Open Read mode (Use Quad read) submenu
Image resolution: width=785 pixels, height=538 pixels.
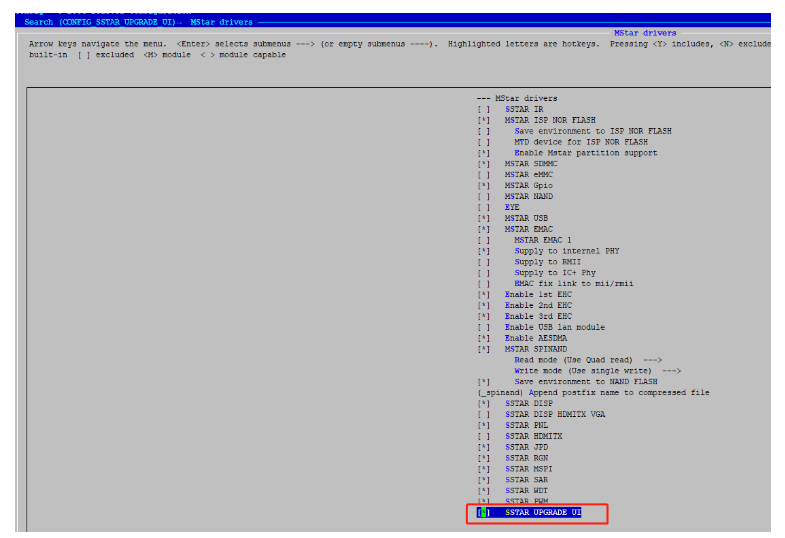click(588, 360)
